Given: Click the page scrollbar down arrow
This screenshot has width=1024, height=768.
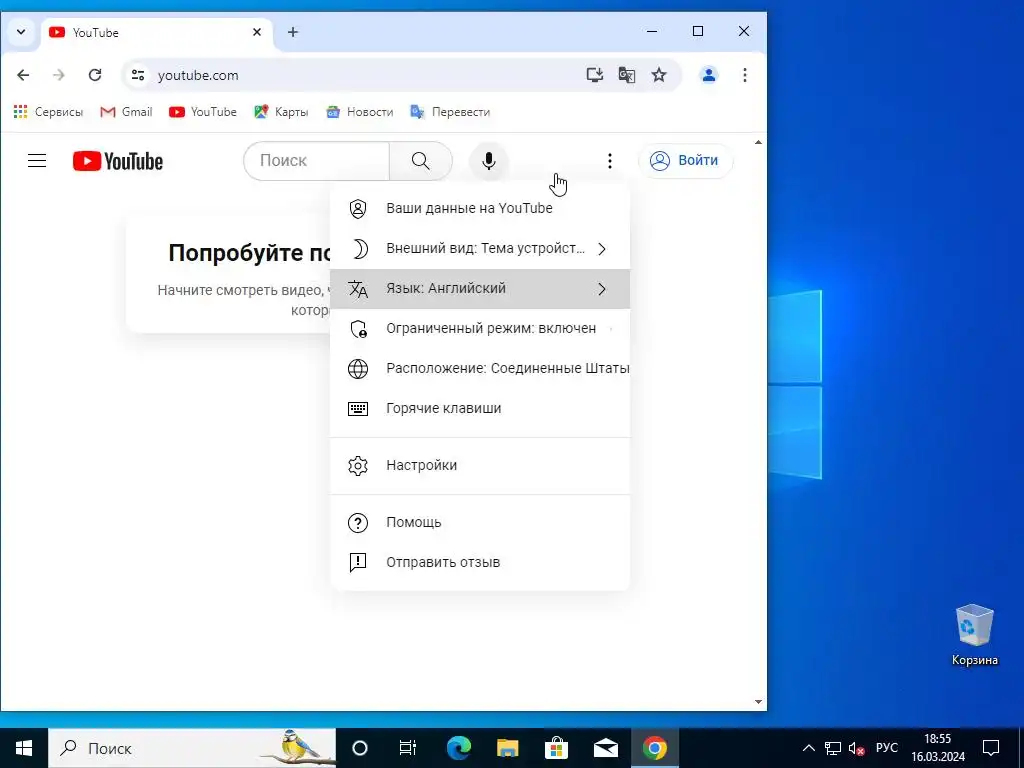Looking at the screenshot, I should coord(758,702).
